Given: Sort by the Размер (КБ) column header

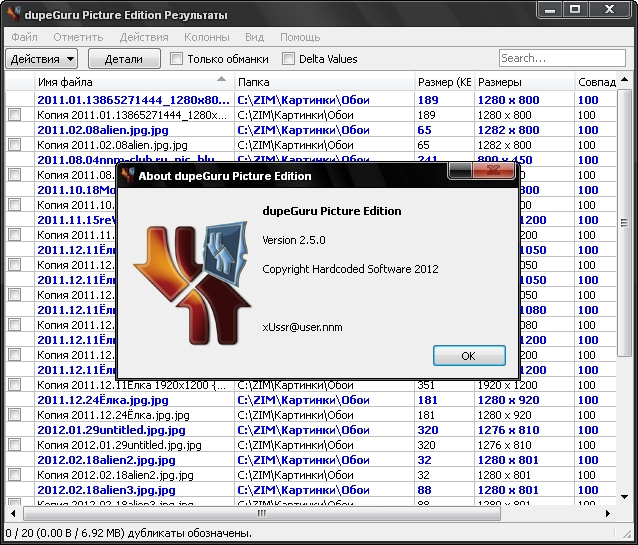Looking at the screenshot, I should point(444,82).
